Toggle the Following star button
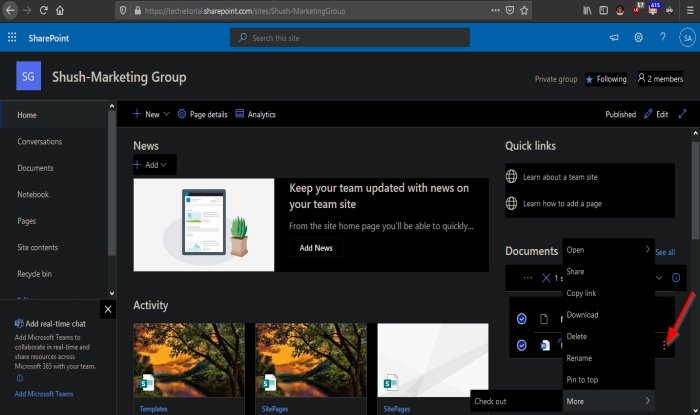This screenshot has width=700, height=415. (x=606, y=79)
